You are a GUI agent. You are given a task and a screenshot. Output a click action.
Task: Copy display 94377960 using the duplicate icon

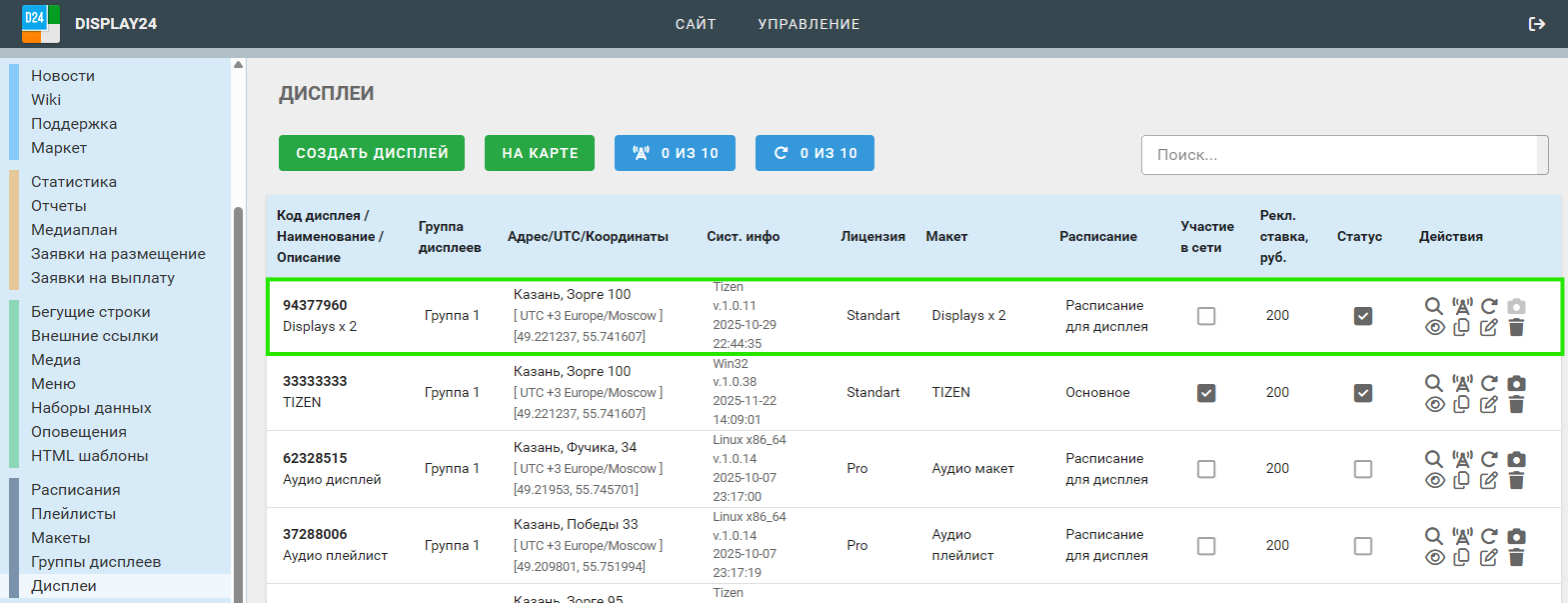click(1461, 327)
